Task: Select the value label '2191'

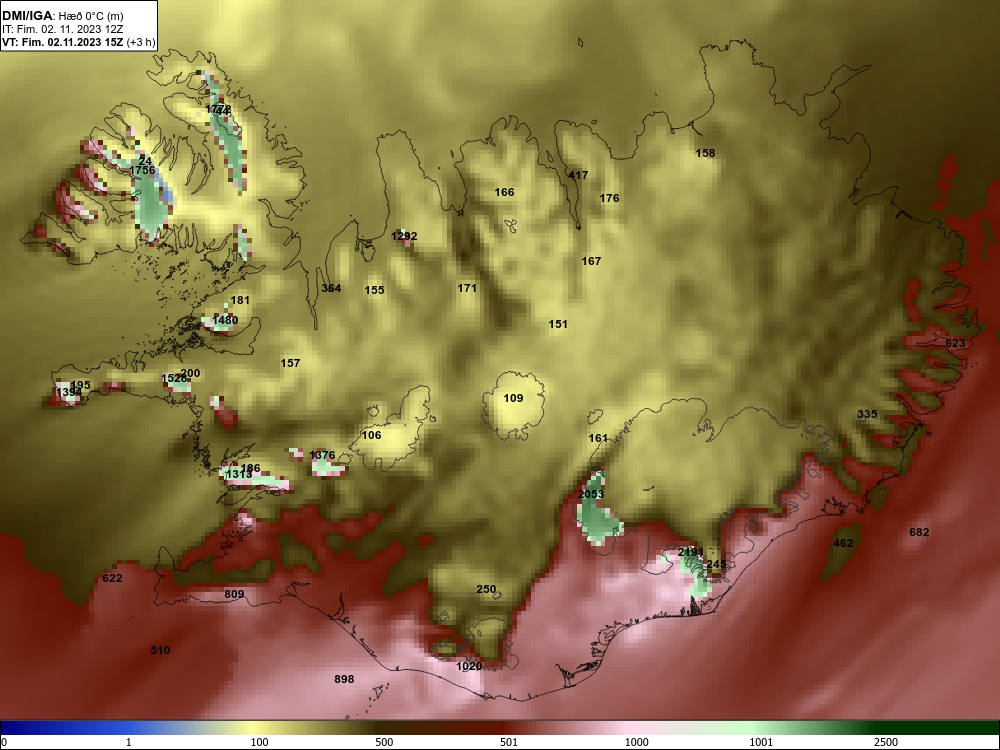Action: point(691,552)
